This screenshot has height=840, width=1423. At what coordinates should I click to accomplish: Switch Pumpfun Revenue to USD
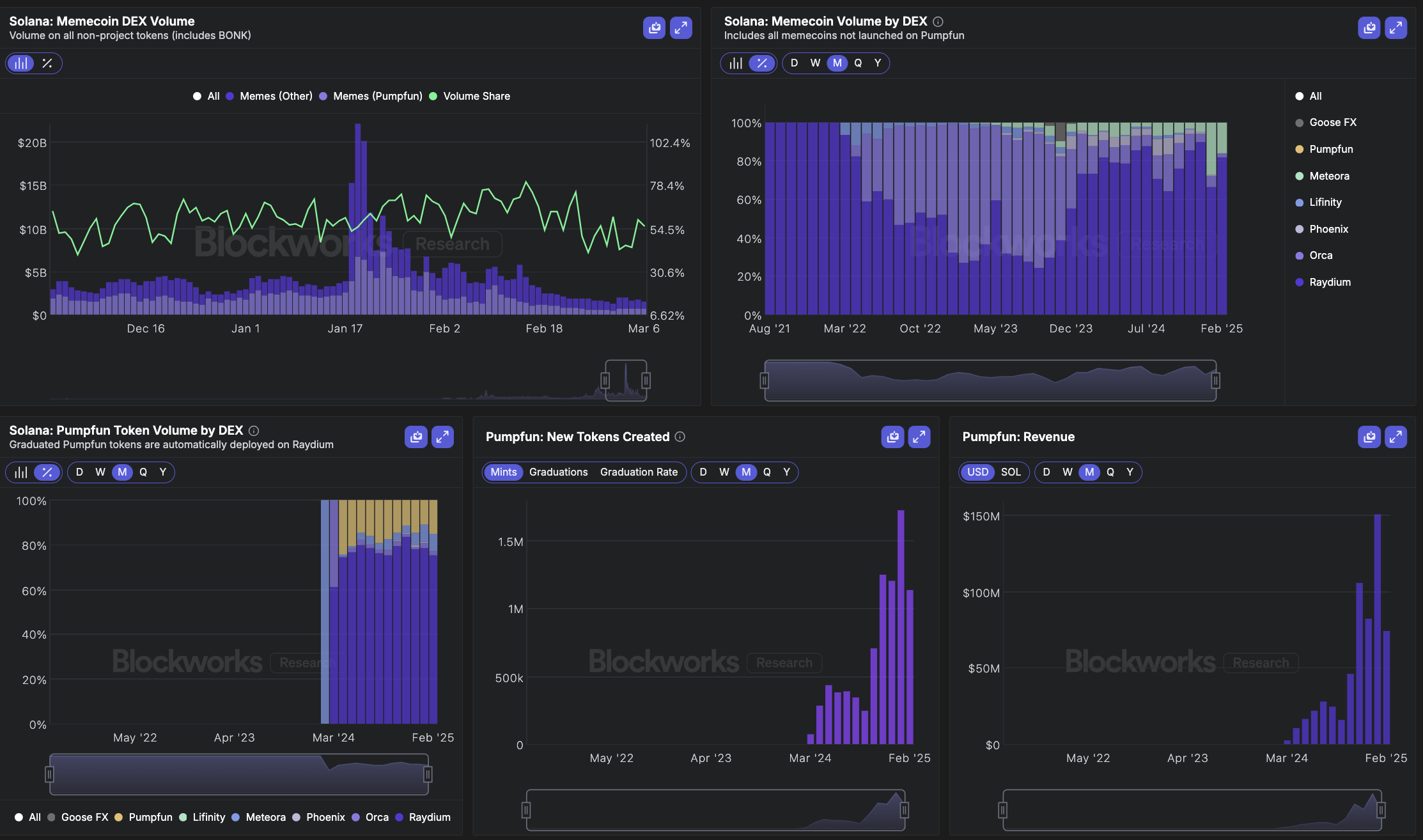[x=977, y=472]
